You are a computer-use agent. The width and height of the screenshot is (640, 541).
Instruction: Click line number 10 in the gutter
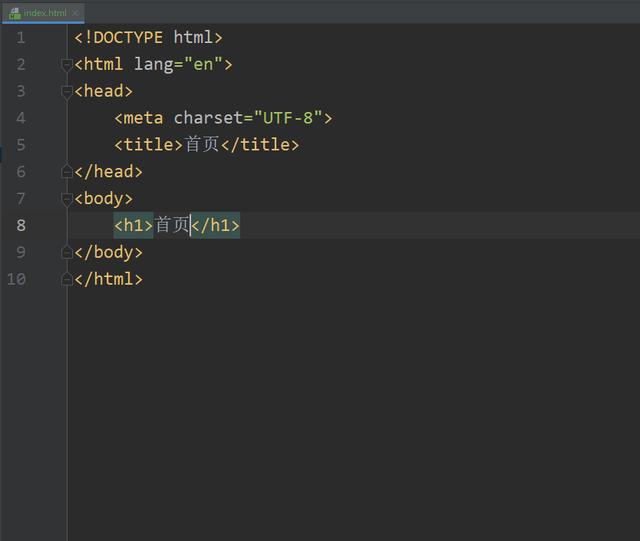tap(16, 279)
